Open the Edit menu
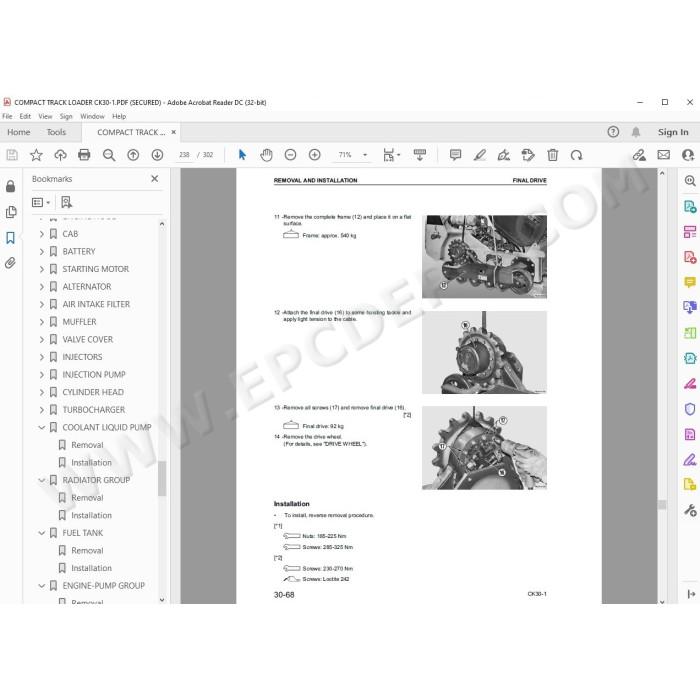700x700 pixels. 25,117
